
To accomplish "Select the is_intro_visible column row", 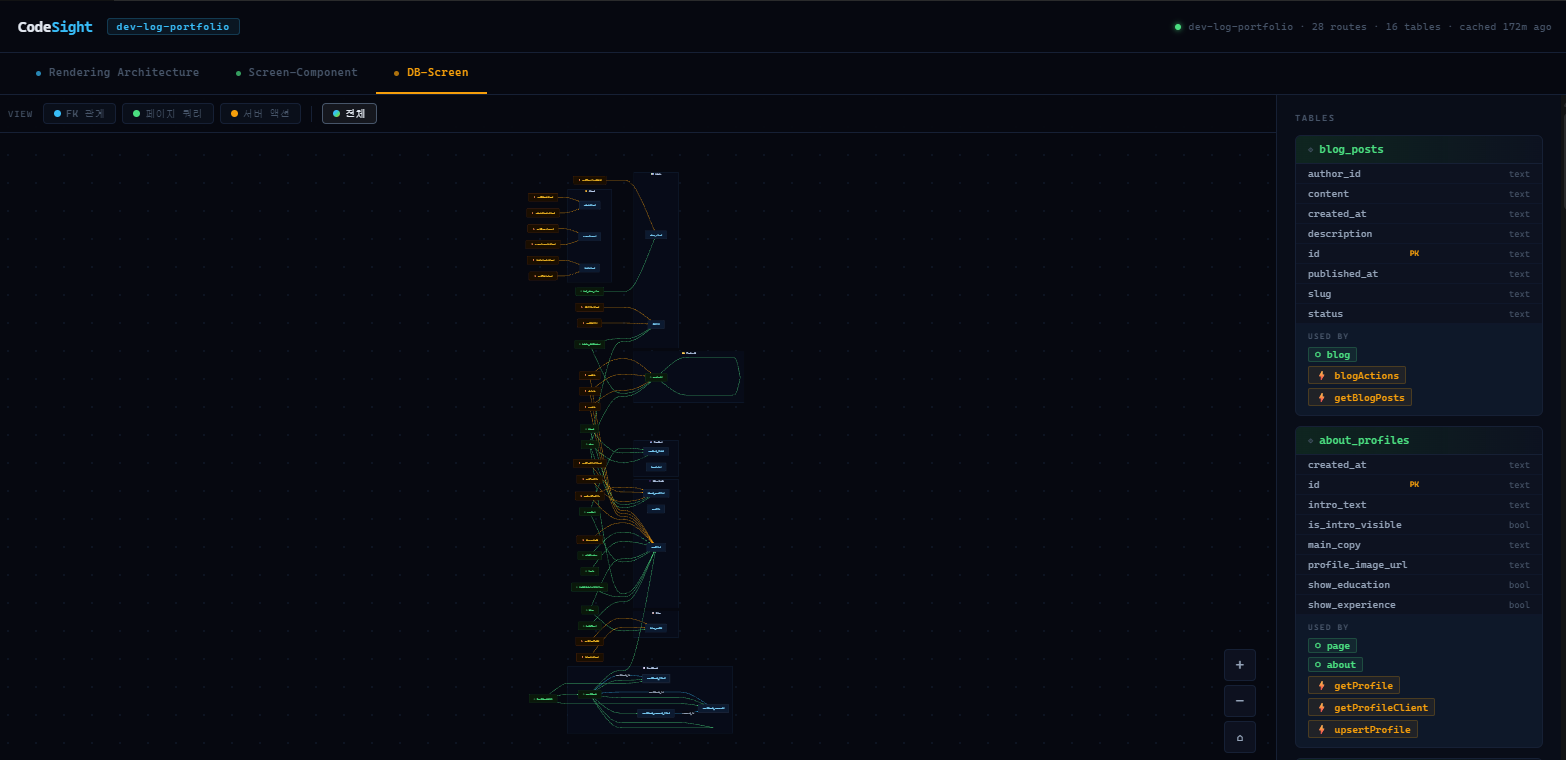I will coord(1419,525).
